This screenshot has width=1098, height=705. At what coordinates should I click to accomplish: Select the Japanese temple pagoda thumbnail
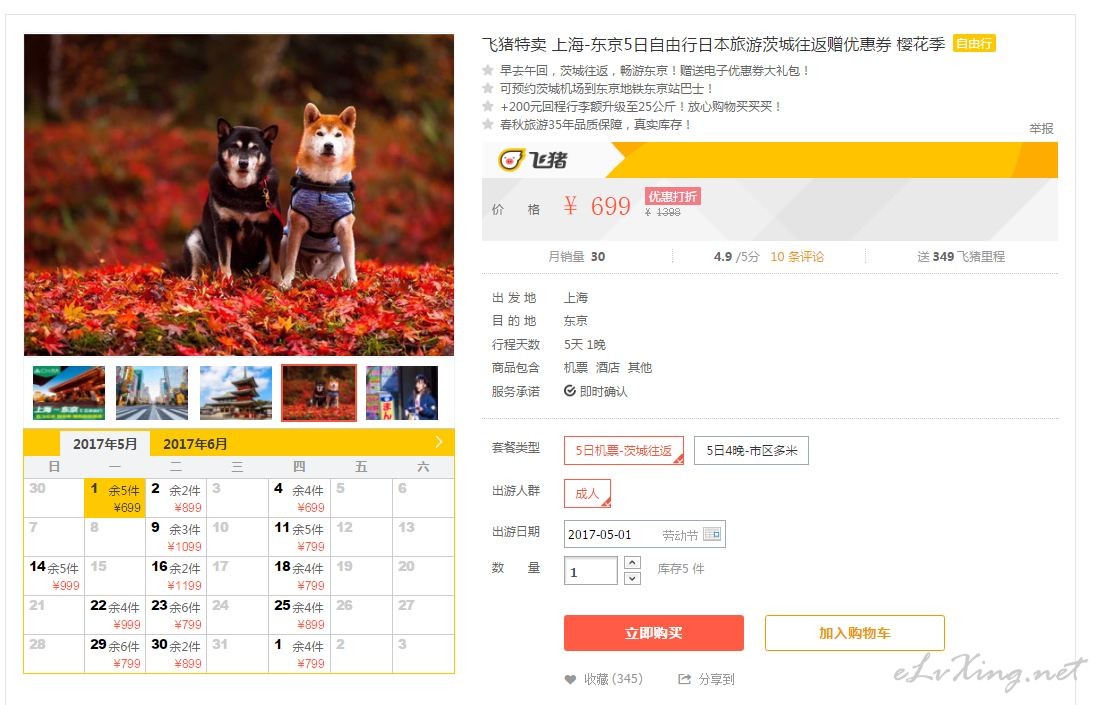tap(236, 393)
